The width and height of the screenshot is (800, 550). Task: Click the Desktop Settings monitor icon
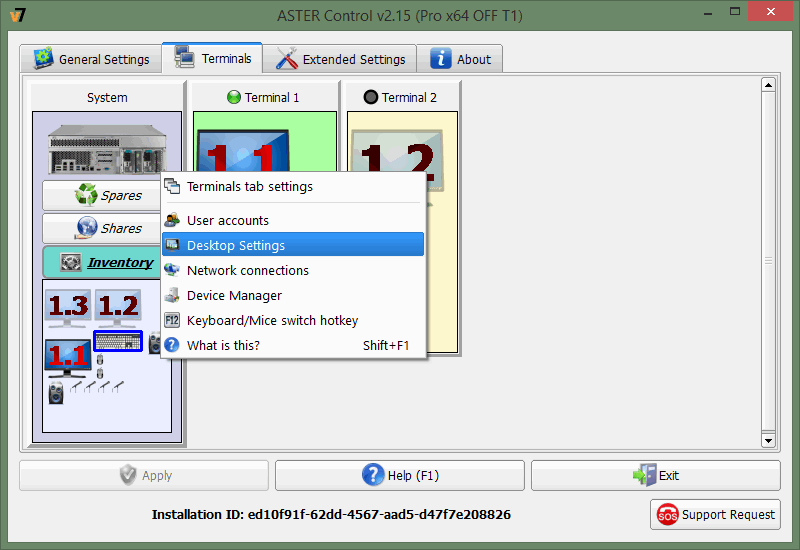172,245
